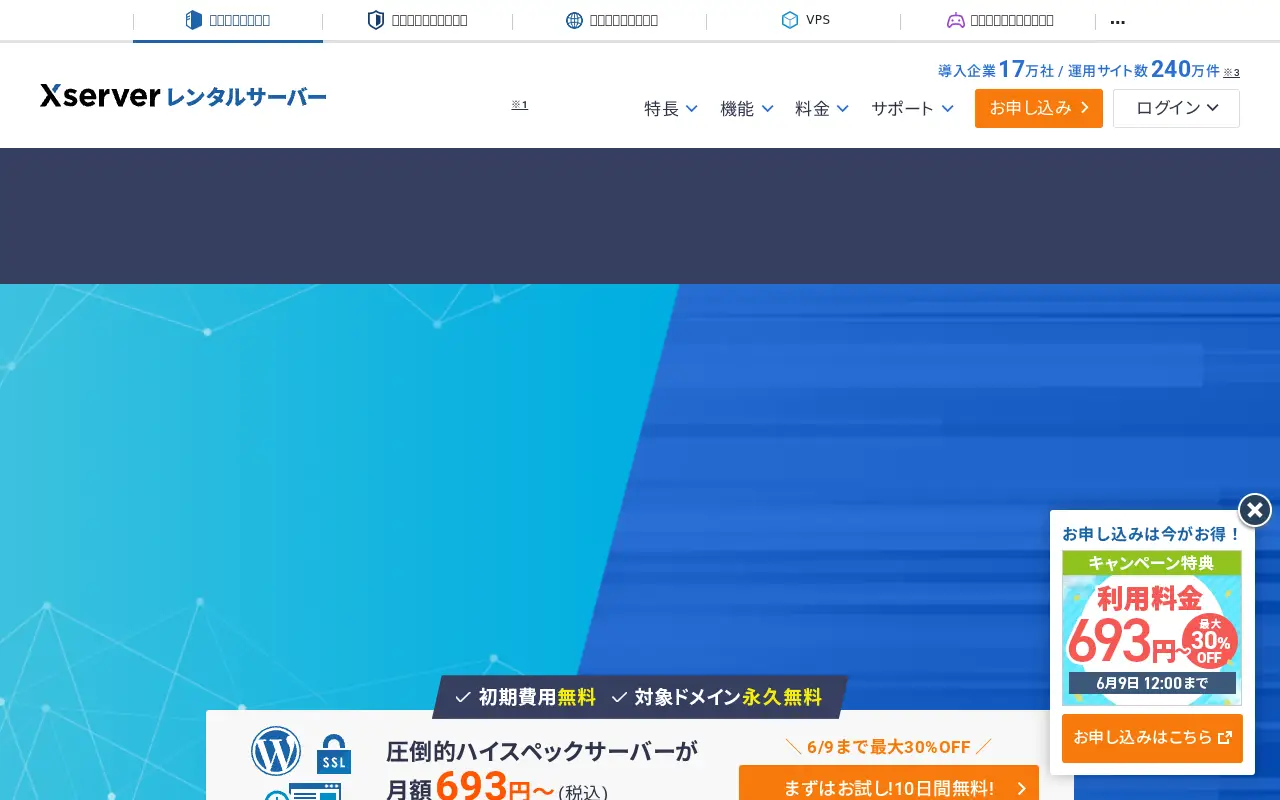Expand the サポート menu
The width and height of the screenshot is (1280, 800).
(x=912, y=108)
